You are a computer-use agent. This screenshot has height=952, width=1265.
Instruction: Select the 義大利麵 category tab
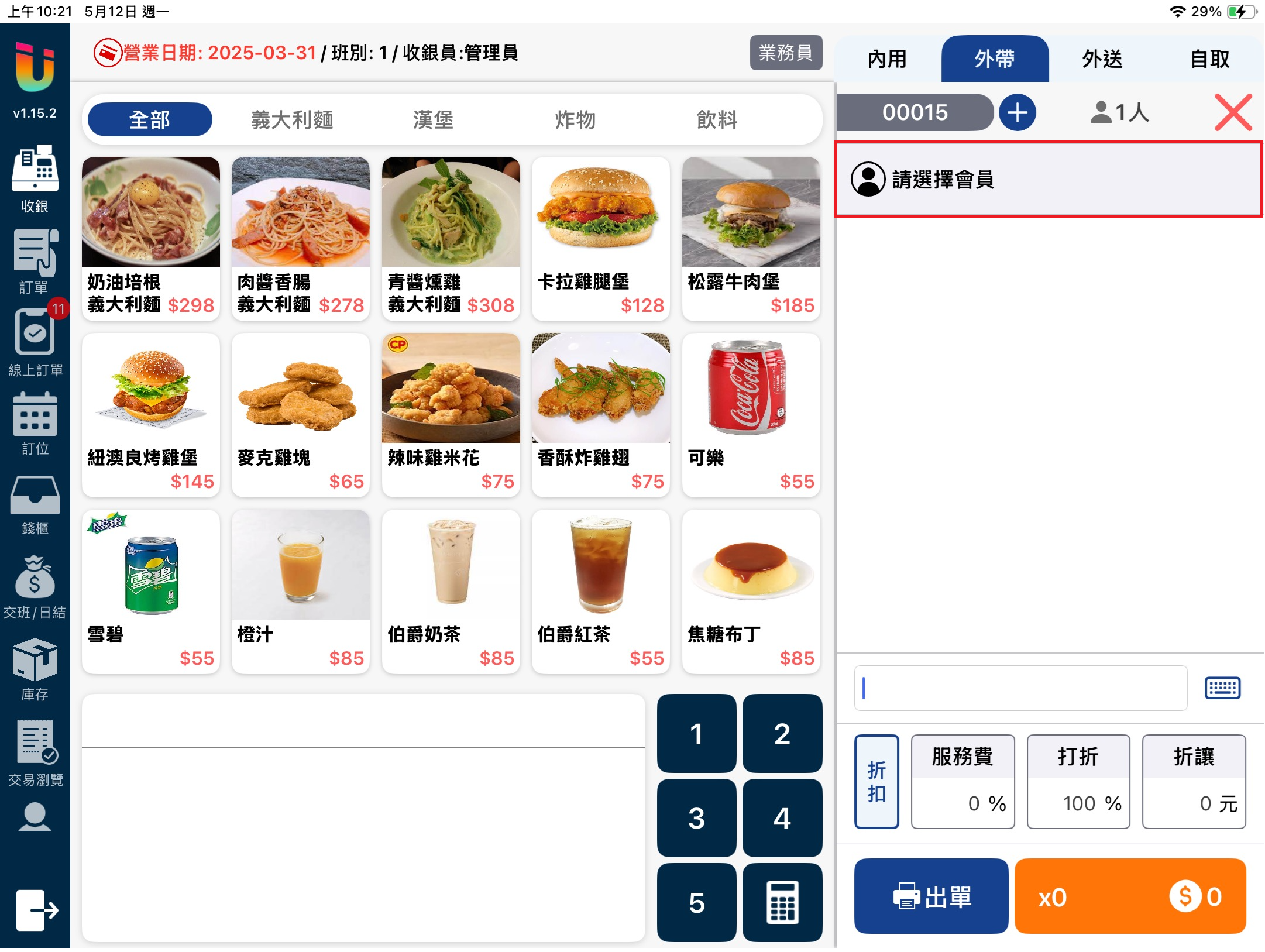click(x=292, y=120)
